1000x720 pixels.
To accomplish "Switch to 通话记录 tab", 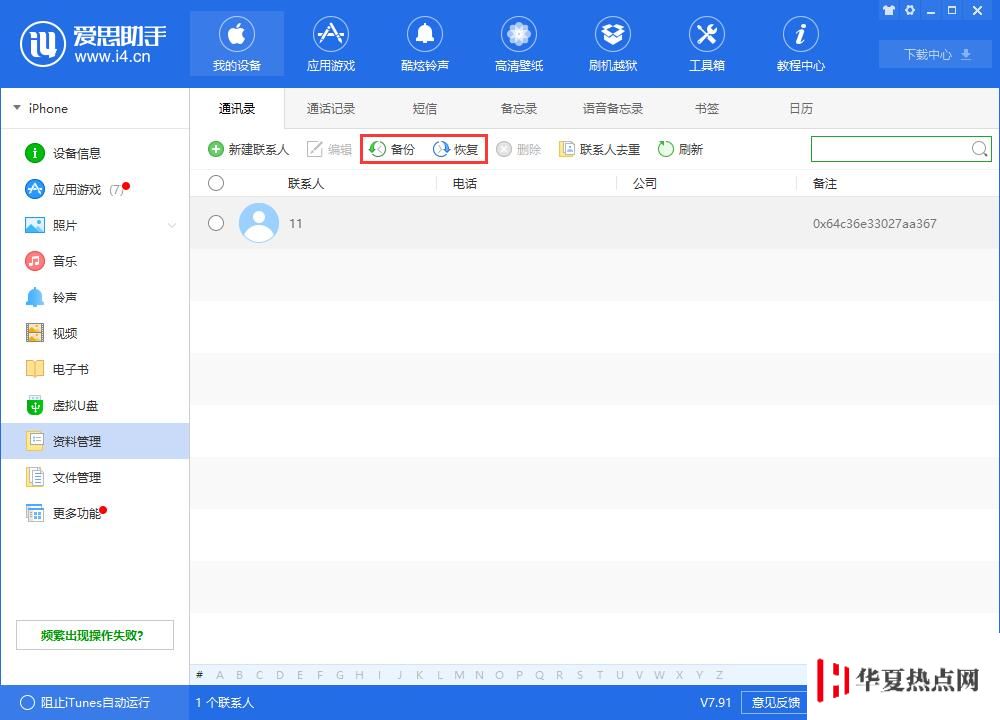I will click(x=330, y=108).
